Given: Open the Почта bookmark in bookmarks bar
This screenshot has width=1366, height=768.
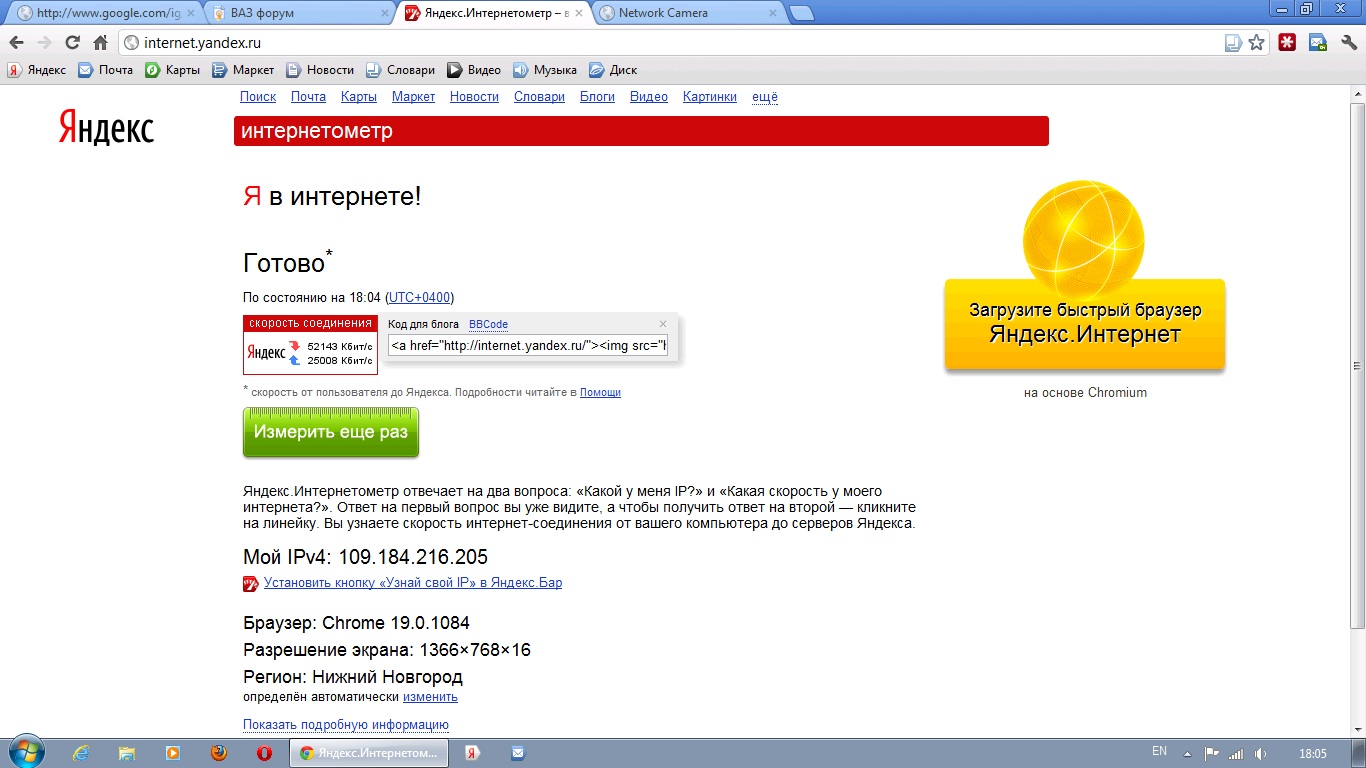Looking at the screenshot, I should (105, 70).
